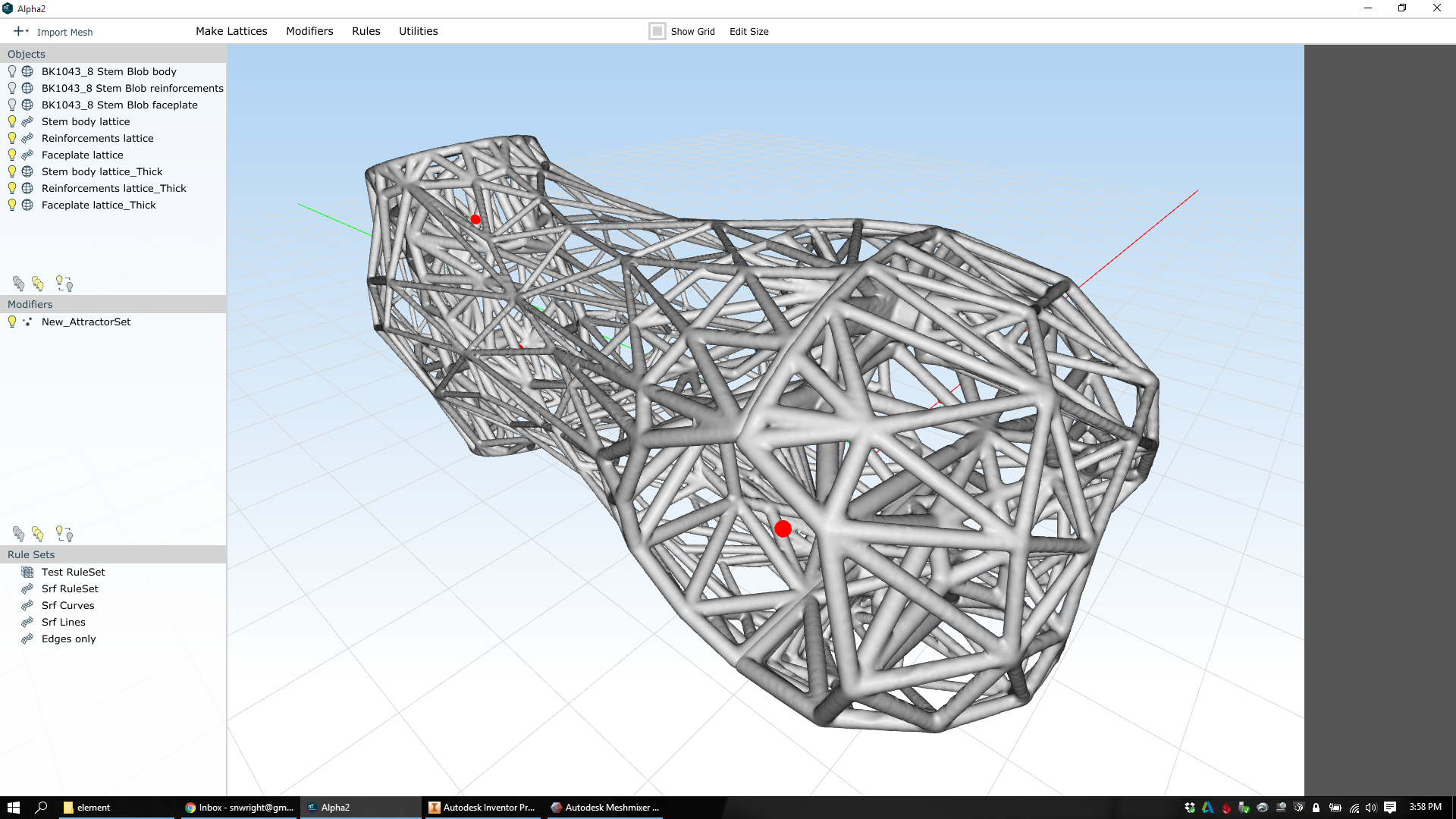The height and width of the screenshot is (819, 1456).
Task: Select 'Faceplate lattice_Thick' object name
Action: pos(99,205)
